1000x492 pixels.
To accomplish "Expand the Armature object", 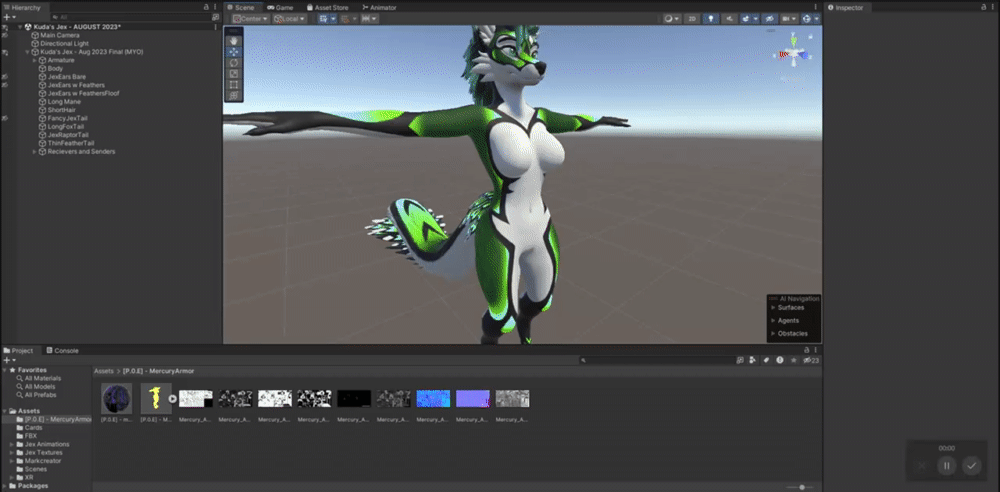I will pyautogui.click(x=34, y=60).
